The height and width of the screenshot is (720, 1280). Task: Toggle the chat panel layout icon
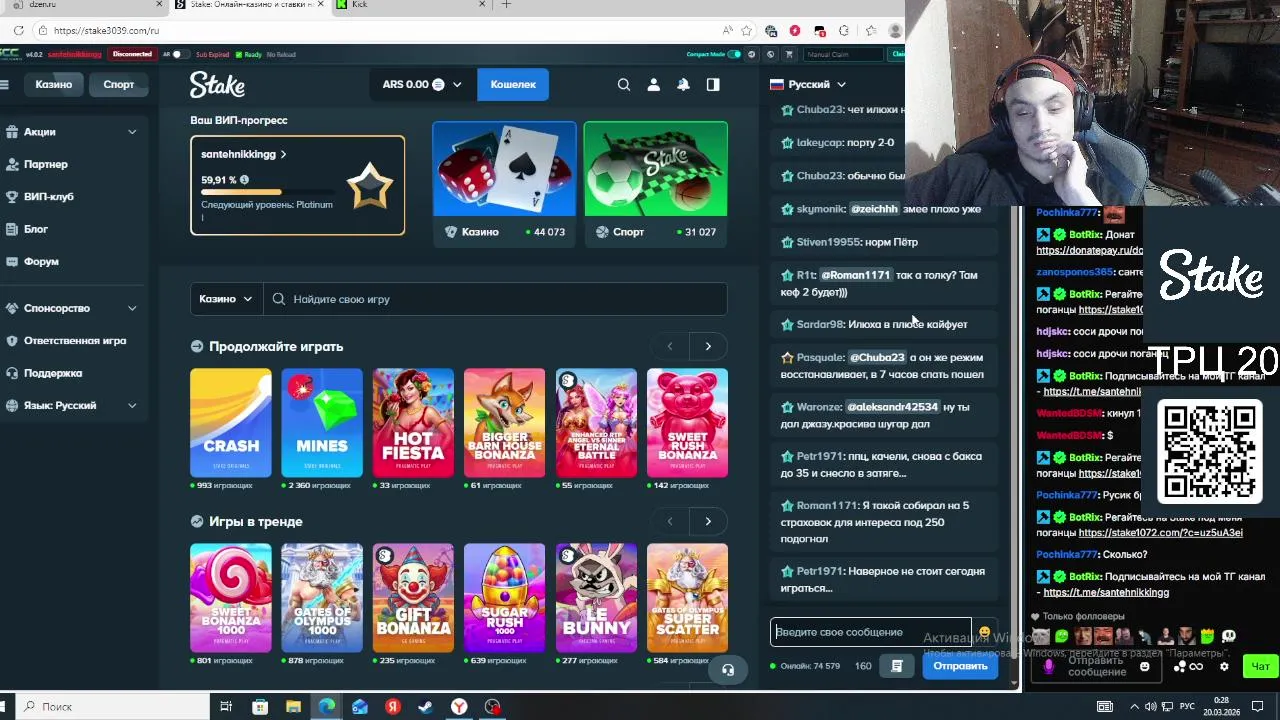coord(713,85)
